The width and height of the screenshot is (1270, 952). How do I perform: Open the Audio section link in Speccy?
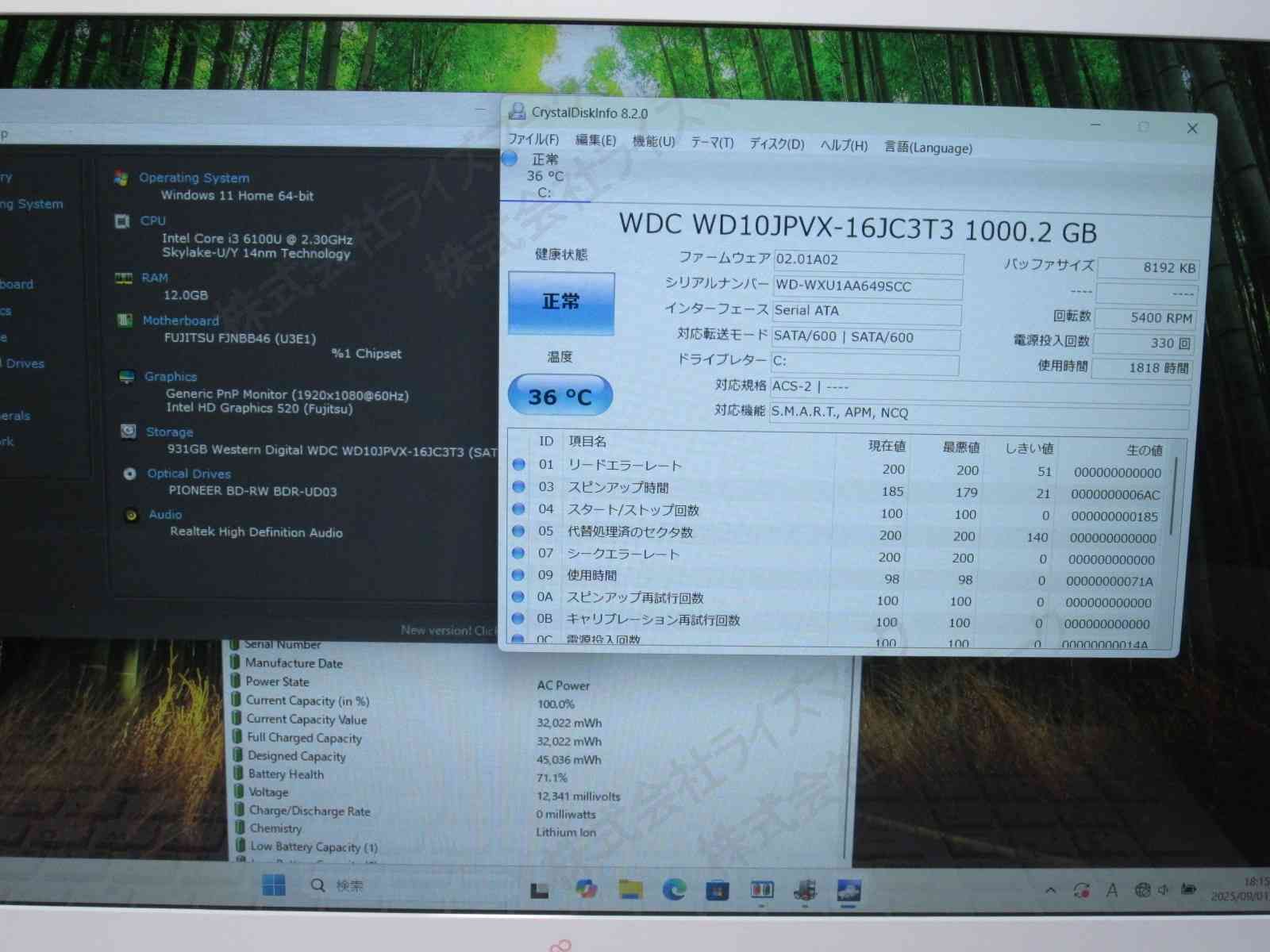[x=165, y=515]
